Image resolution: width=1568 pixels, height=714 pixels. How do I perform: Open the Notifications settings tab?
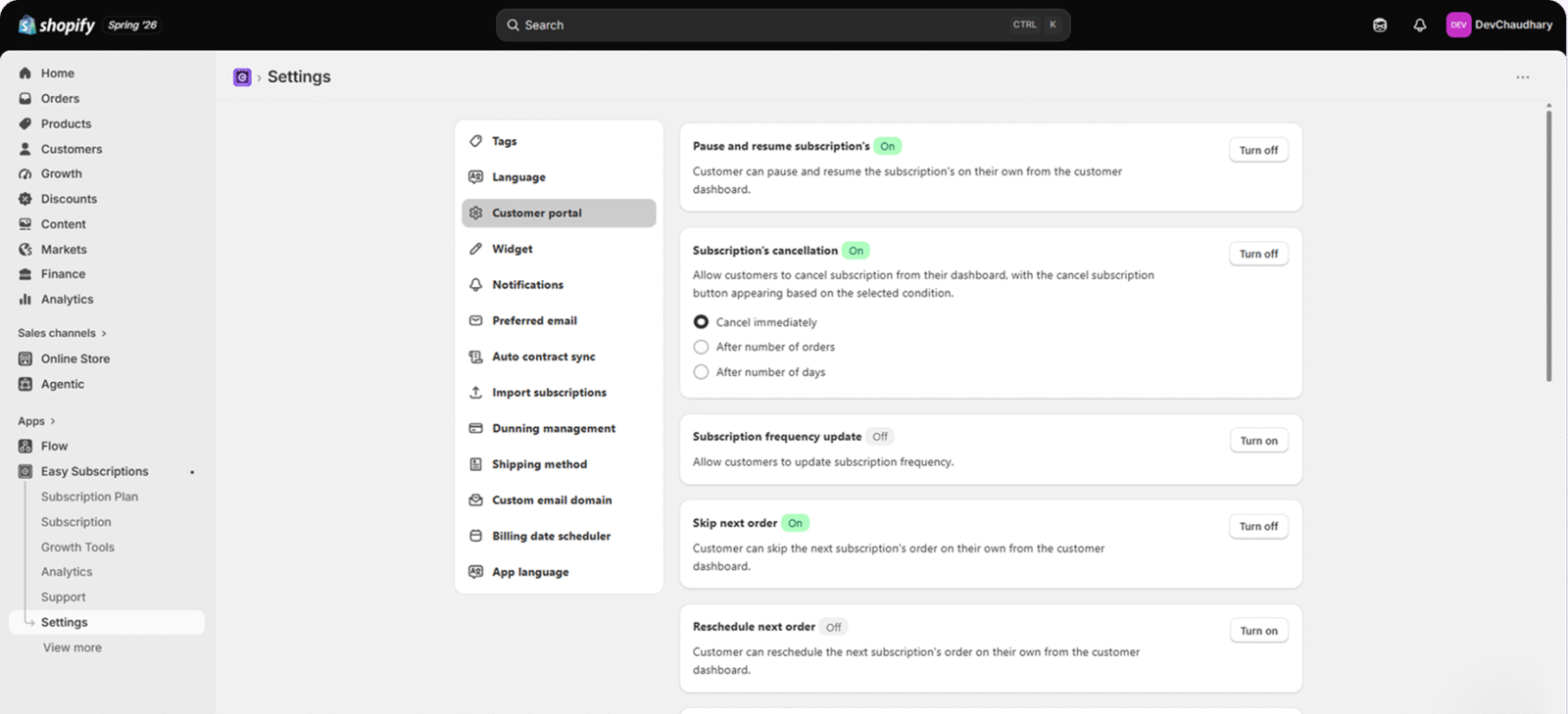point(559,285)
